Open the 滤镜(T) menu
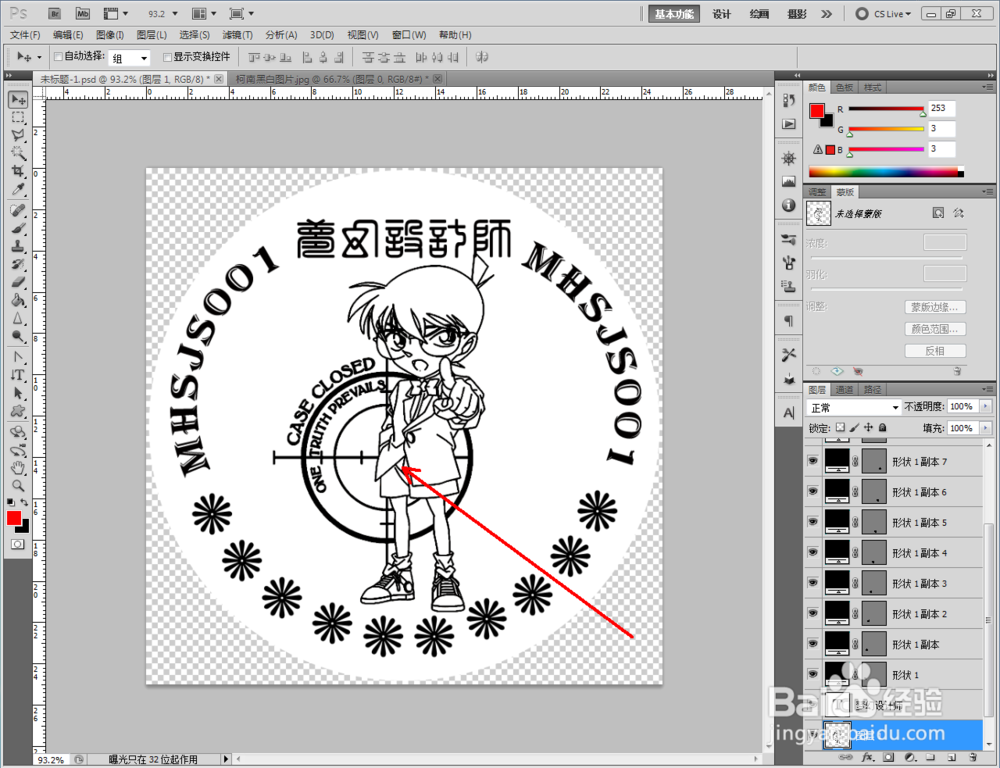The image size is (1000, 768). (237, 35)
